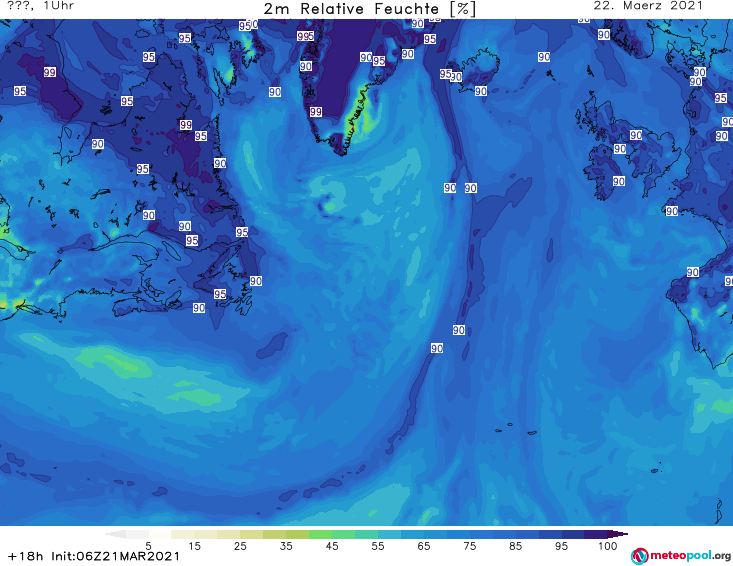Click the colorbar label '15'

(x=194, y=546)
